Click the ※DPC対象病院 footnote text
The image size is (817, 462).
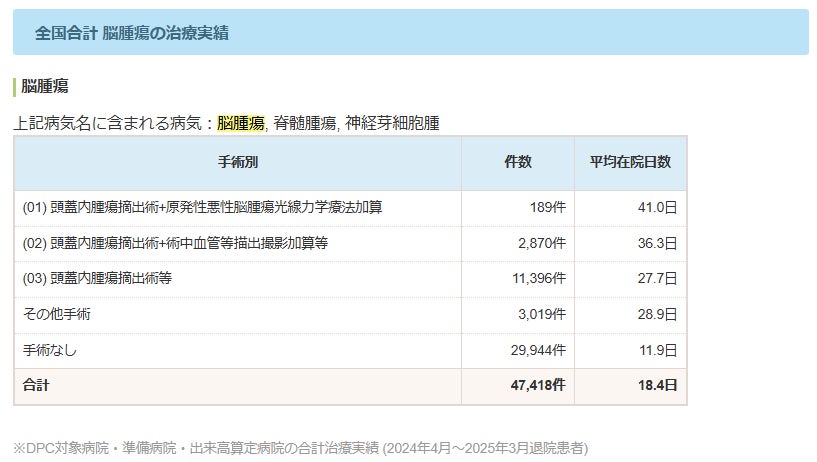(x=301, y=448)
